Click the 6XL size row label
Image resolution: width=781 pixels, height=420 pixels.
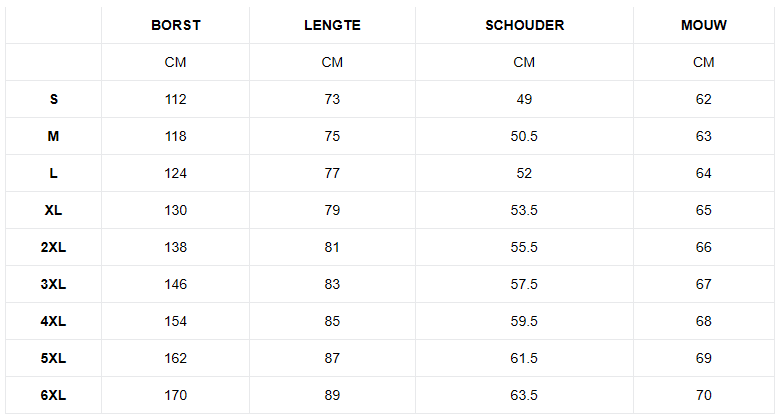(x=53, y=395)
